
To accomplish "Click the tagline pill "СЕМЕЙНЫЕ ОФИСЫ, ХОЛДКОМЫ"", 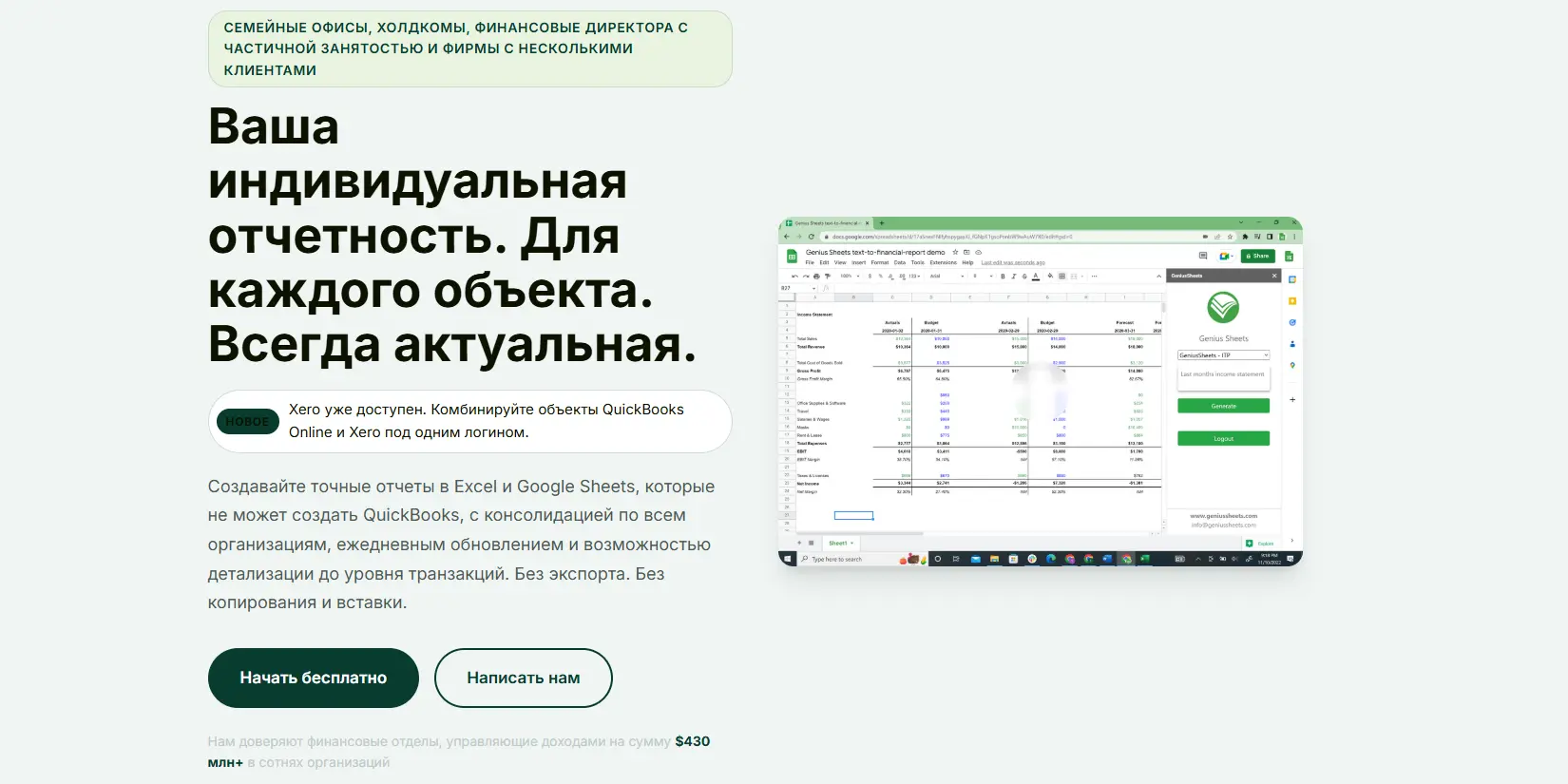I will coord(470,48).
